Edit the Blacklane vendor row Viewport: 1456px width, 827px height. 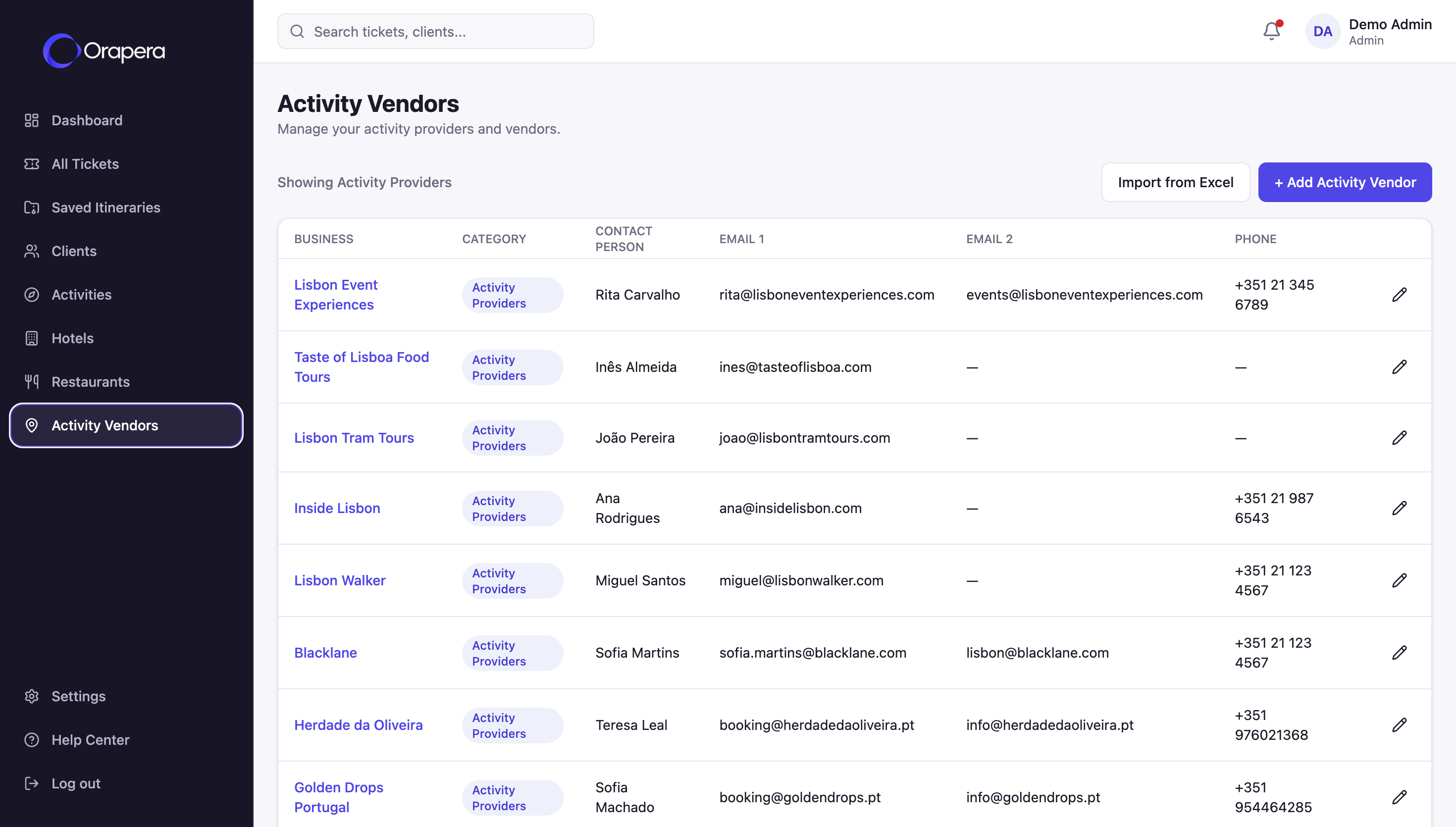point(1399,653)
